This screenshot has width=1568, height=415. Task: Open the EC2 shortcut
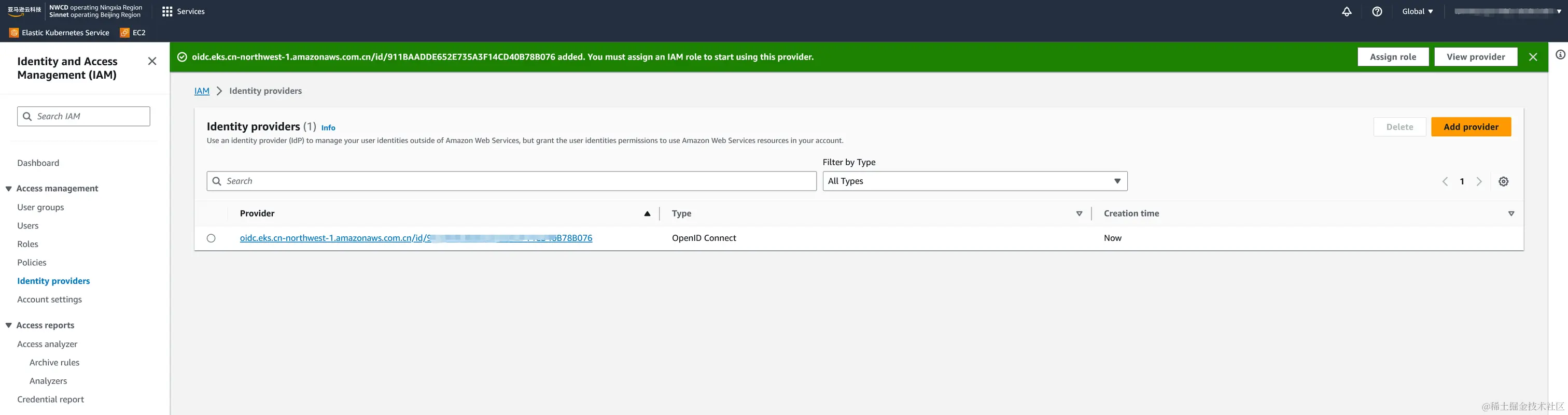(133, 33)
